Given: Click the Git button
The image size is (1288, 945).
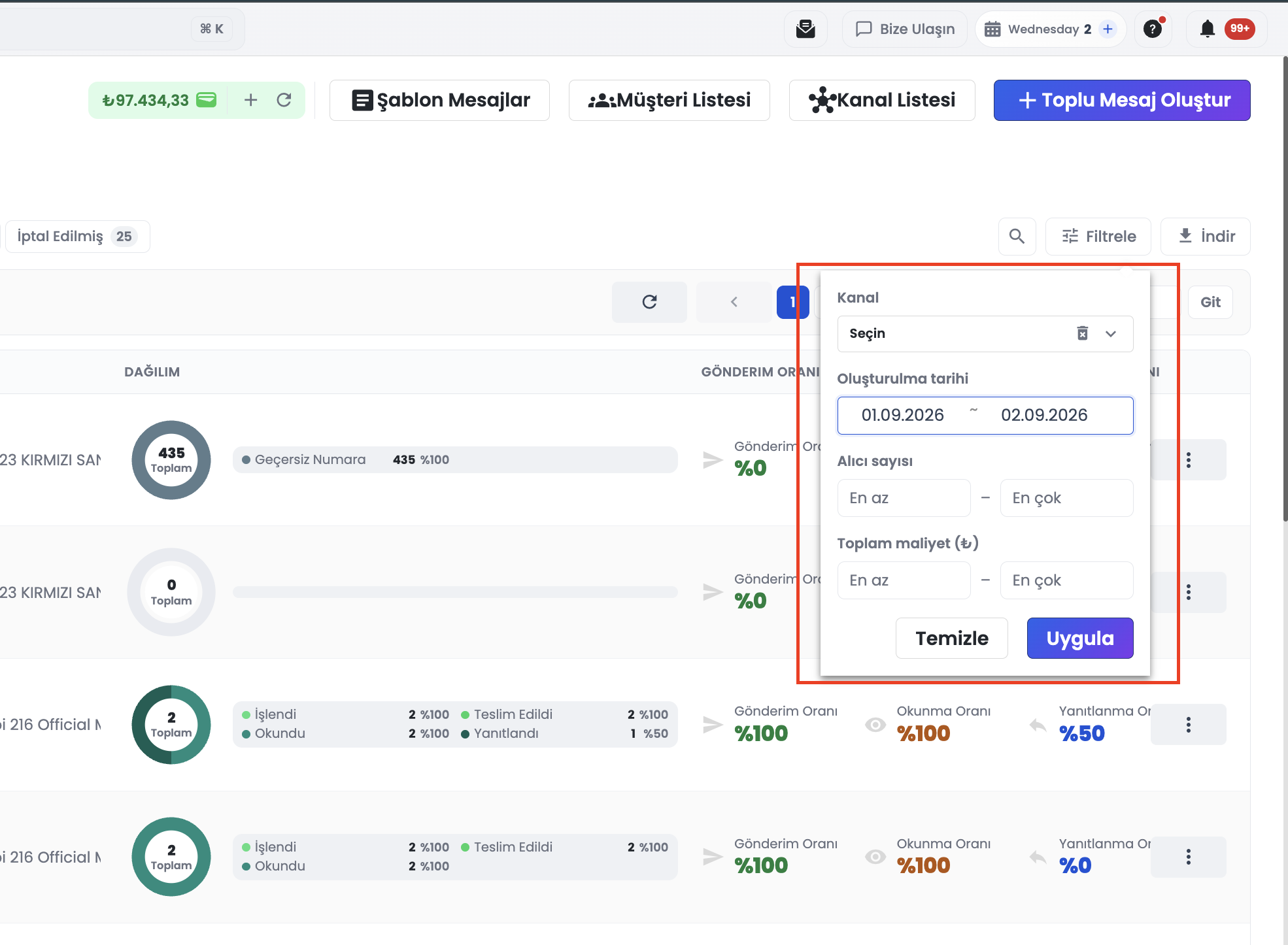Looking at the screenshot, I should tap(1210, 302).
